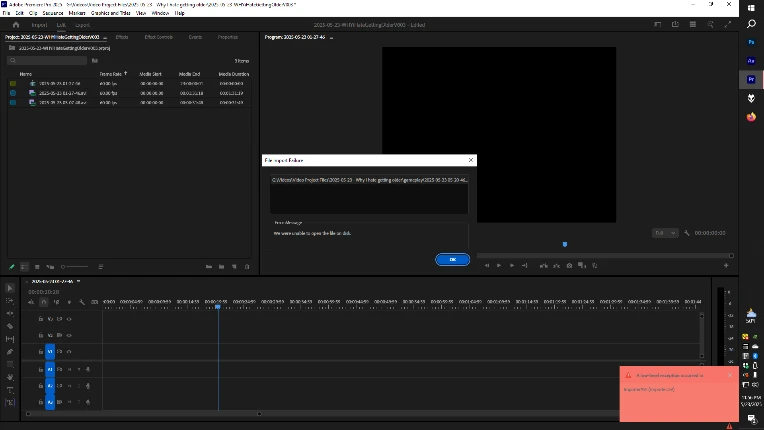Select the Razor tool
The image size is (764, 430).
(10, 326)
